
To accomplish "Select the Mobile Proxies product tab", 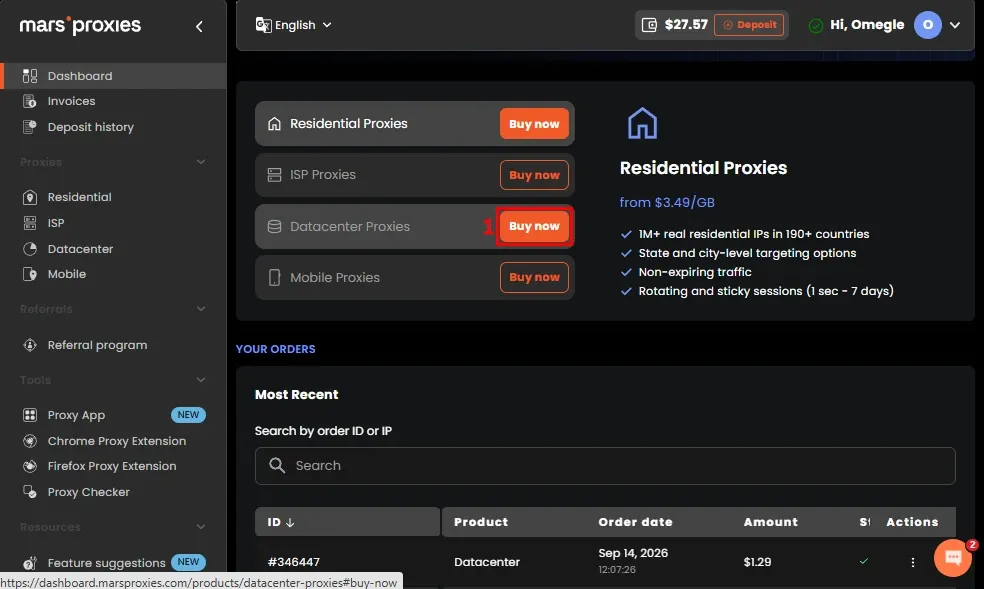I will click(415, 277).
